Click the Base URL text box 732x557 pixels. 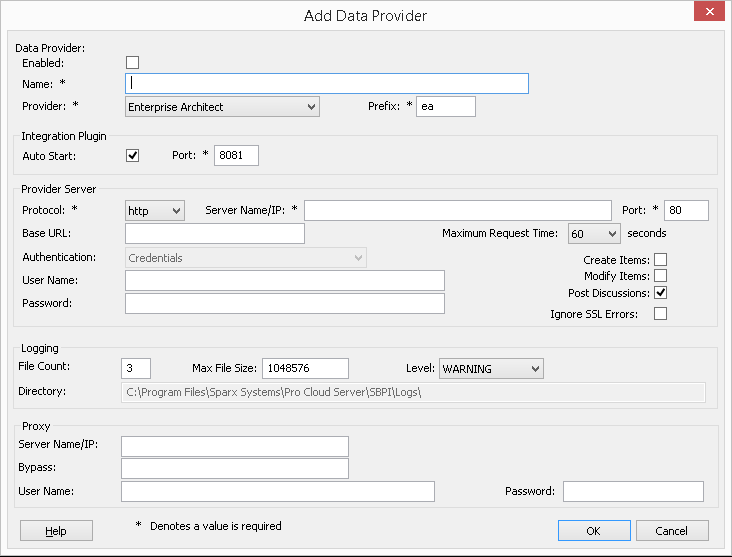pyautogui.click(x=215, y=234)
